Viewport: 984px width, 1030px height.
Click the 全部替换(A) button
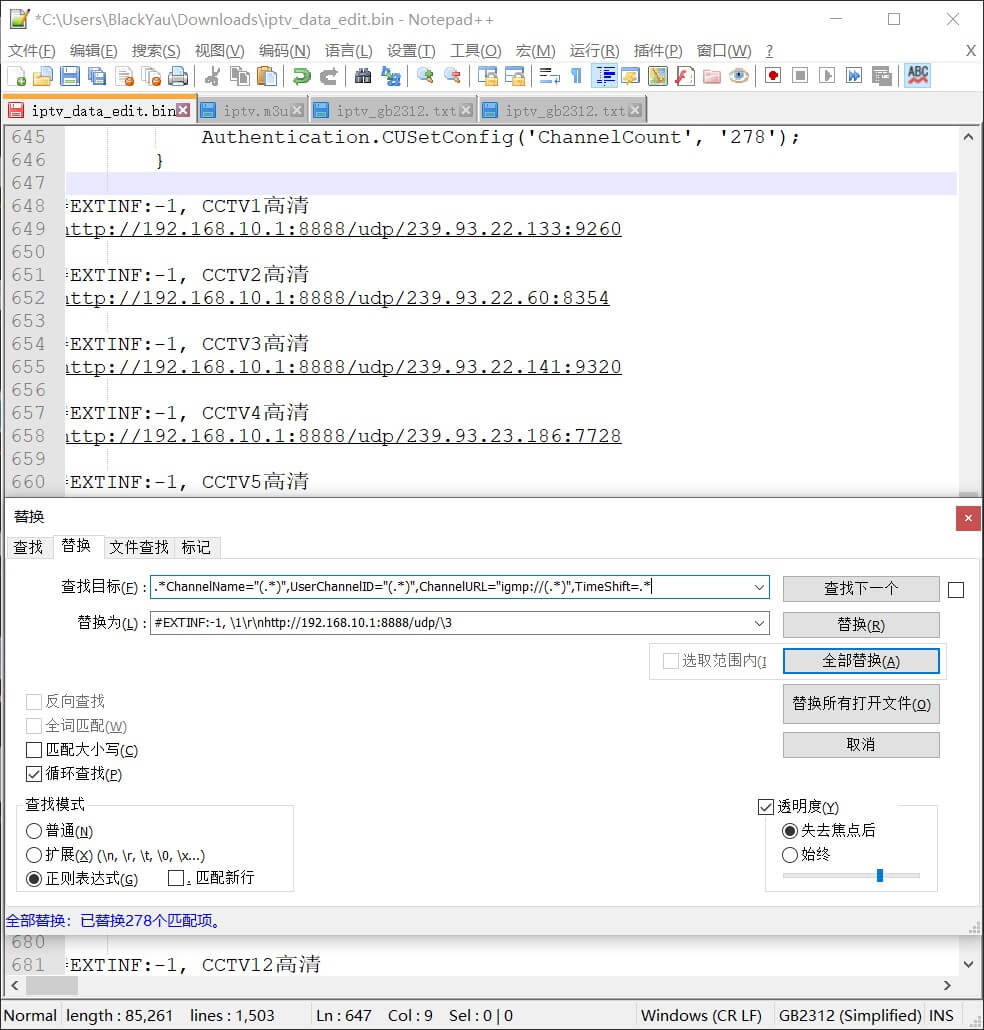point(860,660)
